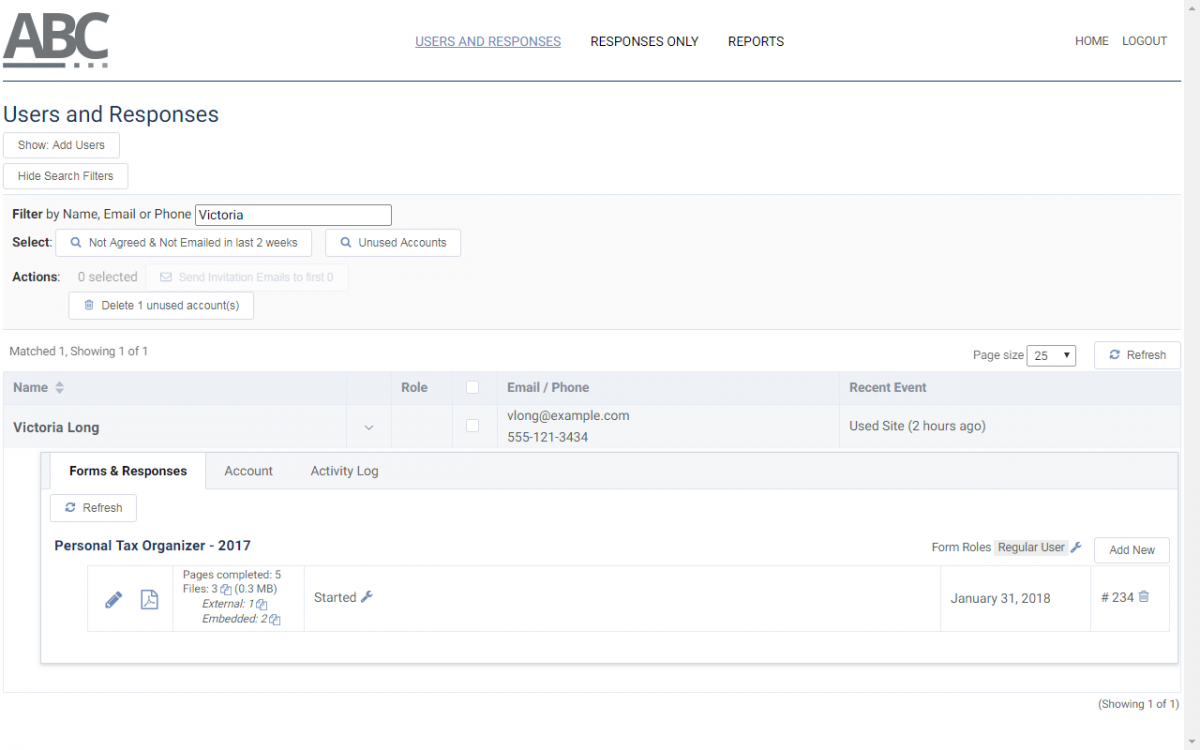Screen dimensions: 1200x750
Task: Open the PDF icon for the tax organizer
Action: (x=149, y=599)
